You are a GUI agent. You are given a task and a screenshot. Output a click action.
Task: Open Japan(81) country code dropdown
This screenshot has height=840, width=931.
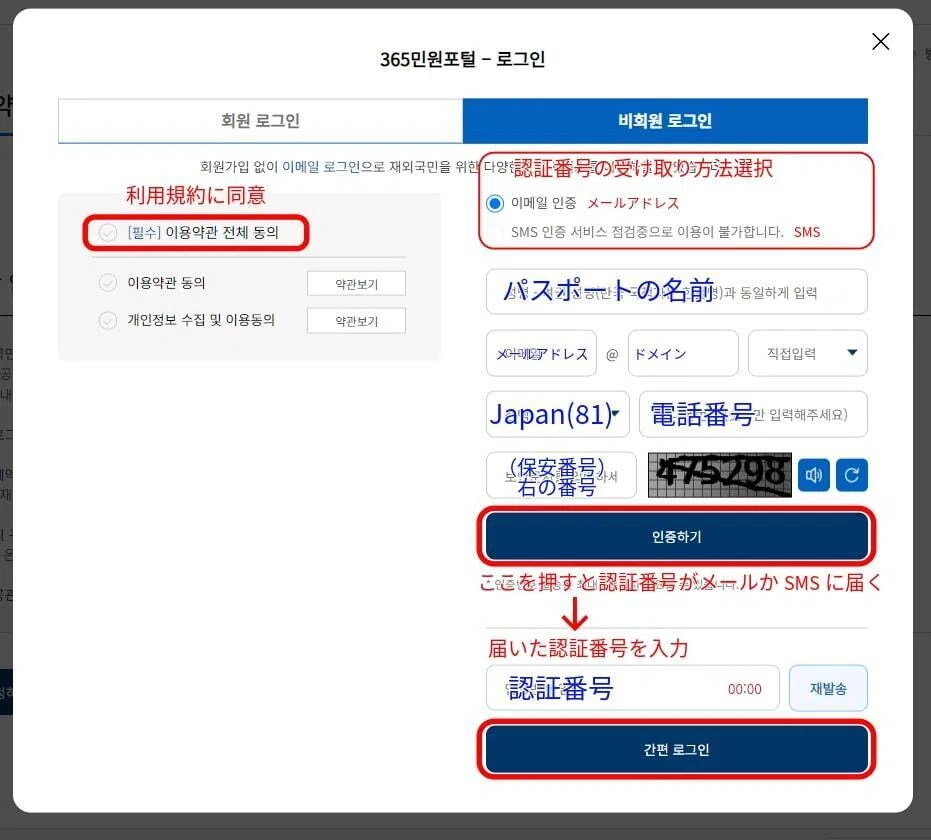point(558,414)
